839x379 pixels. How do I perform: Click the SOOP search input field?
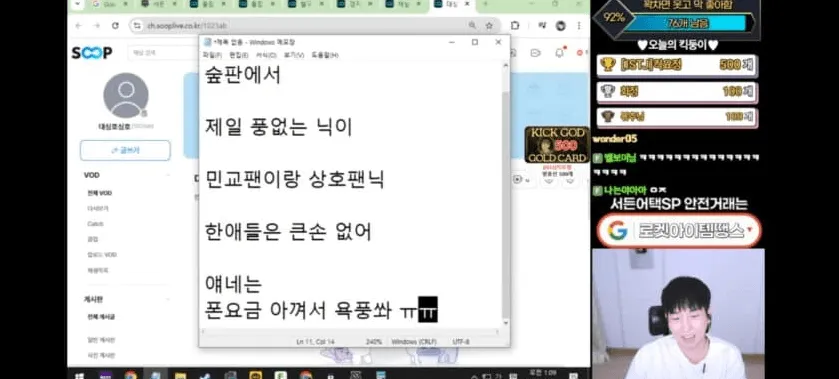[163, 53]
